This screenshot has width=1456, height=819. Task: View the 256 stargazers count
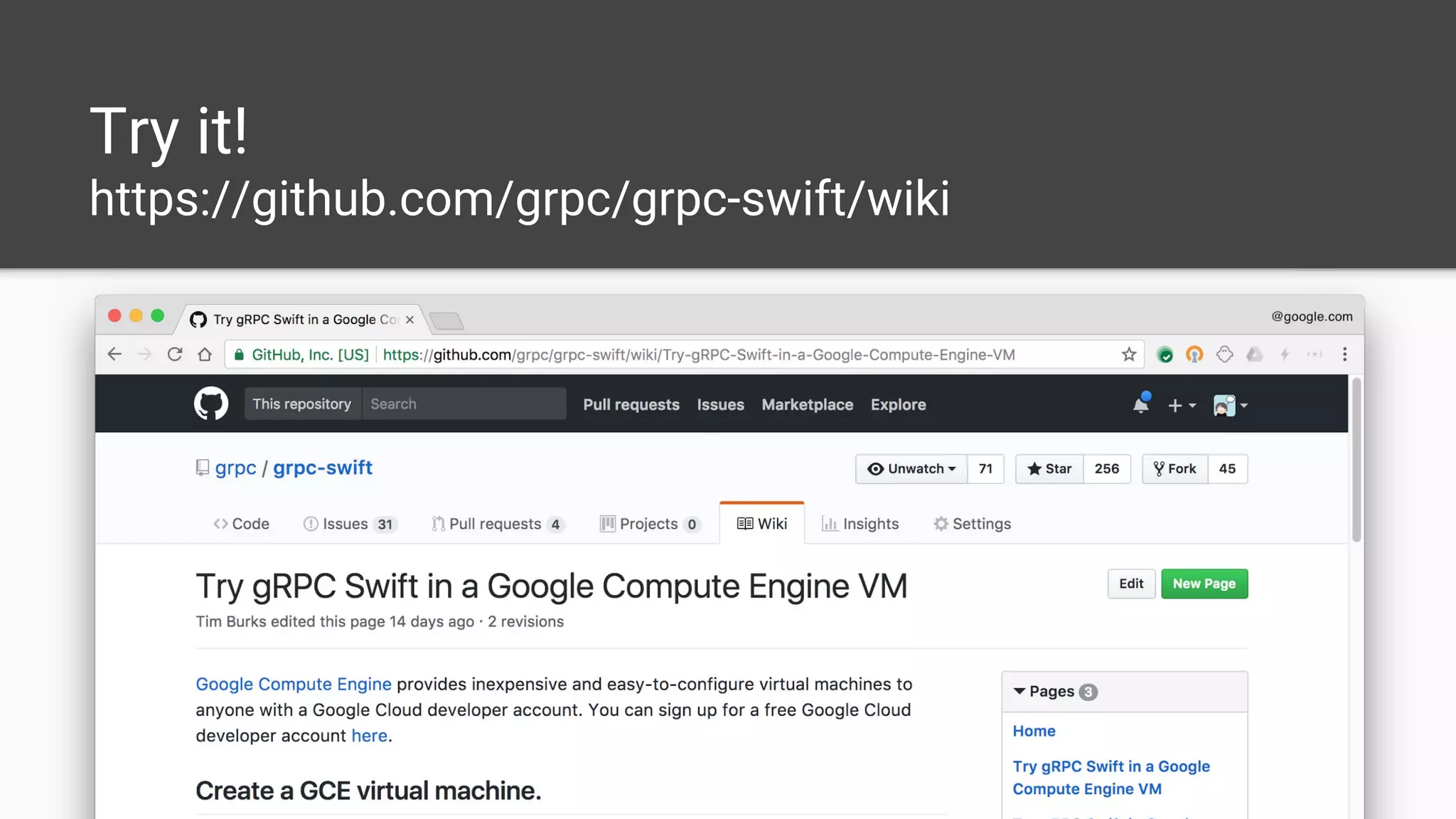pyautogui.click(x=1107, y=469)
